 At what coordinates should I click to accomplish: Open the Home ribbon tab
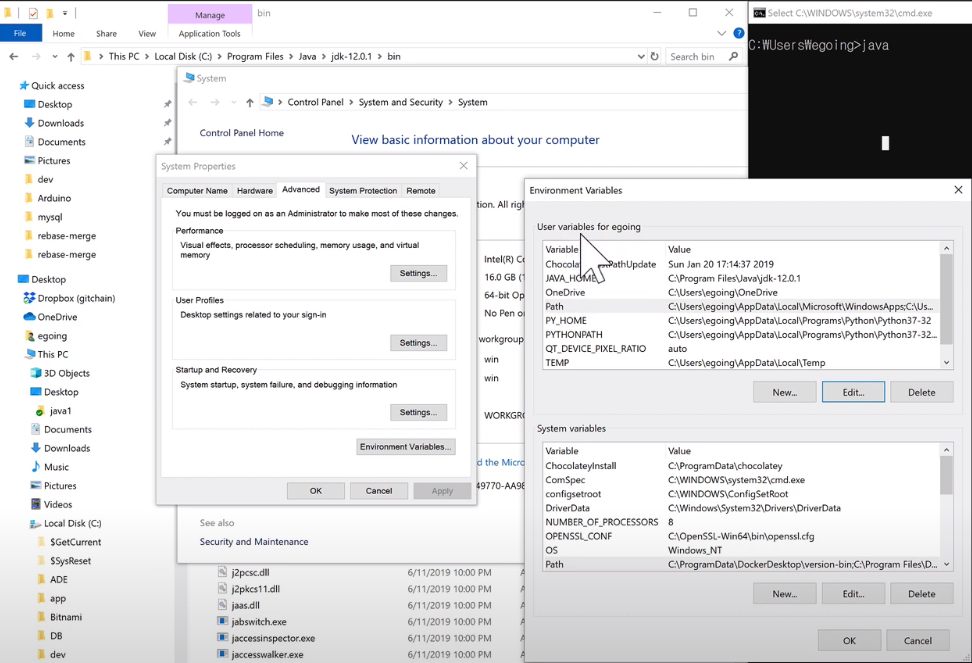[x=63, y=33]
